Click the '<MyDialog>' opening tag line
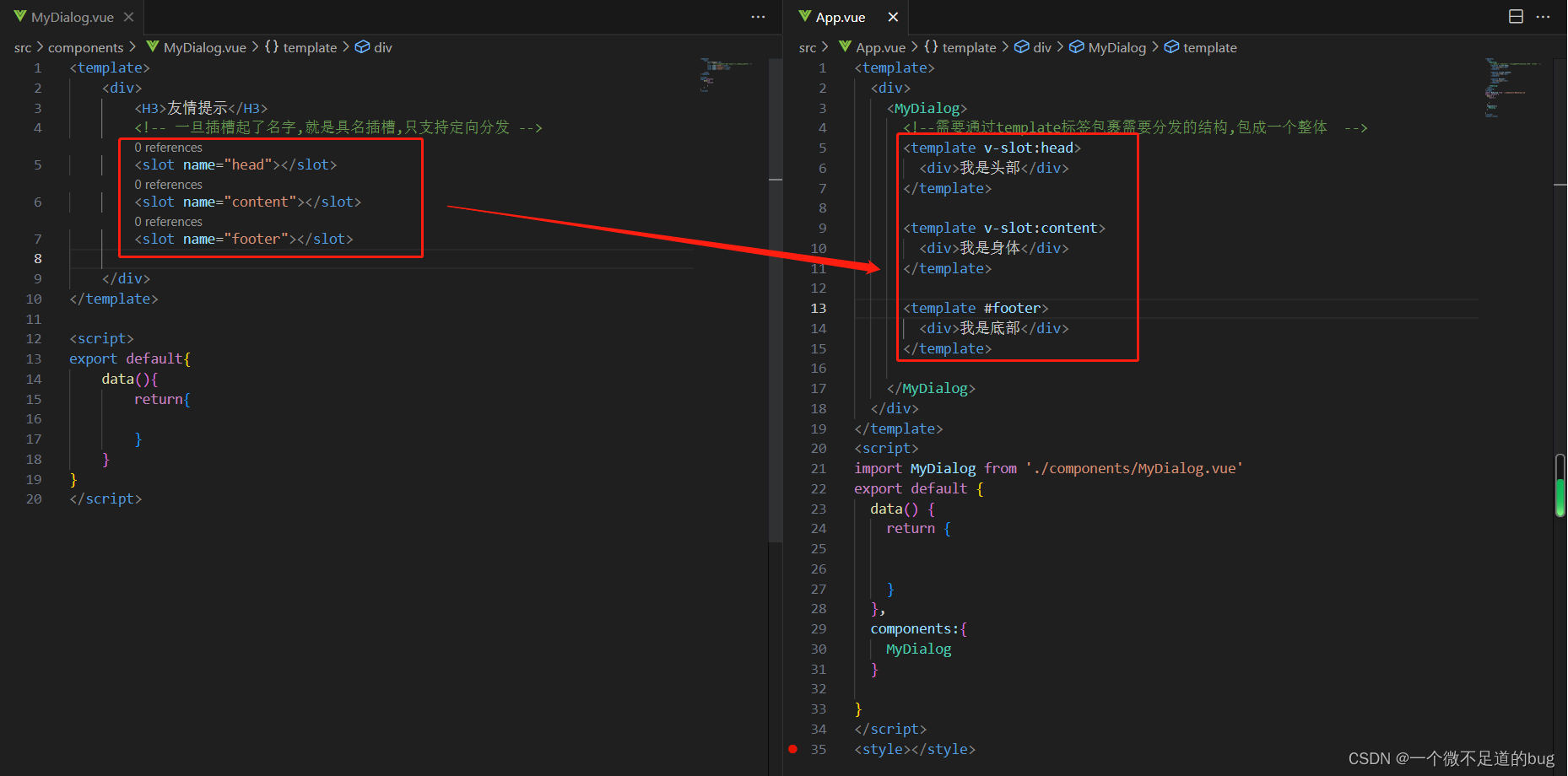 tap(927, 108)
